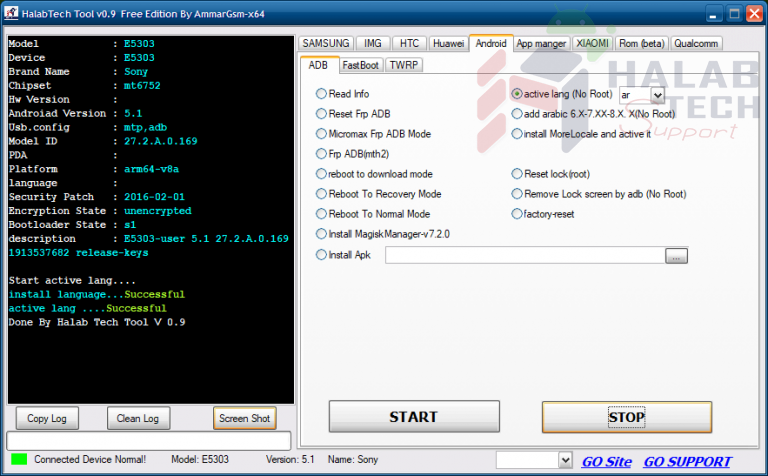768x476 pixels.
Task: Open the FastBoot sub-tab
Action: [x=360, y=65]
